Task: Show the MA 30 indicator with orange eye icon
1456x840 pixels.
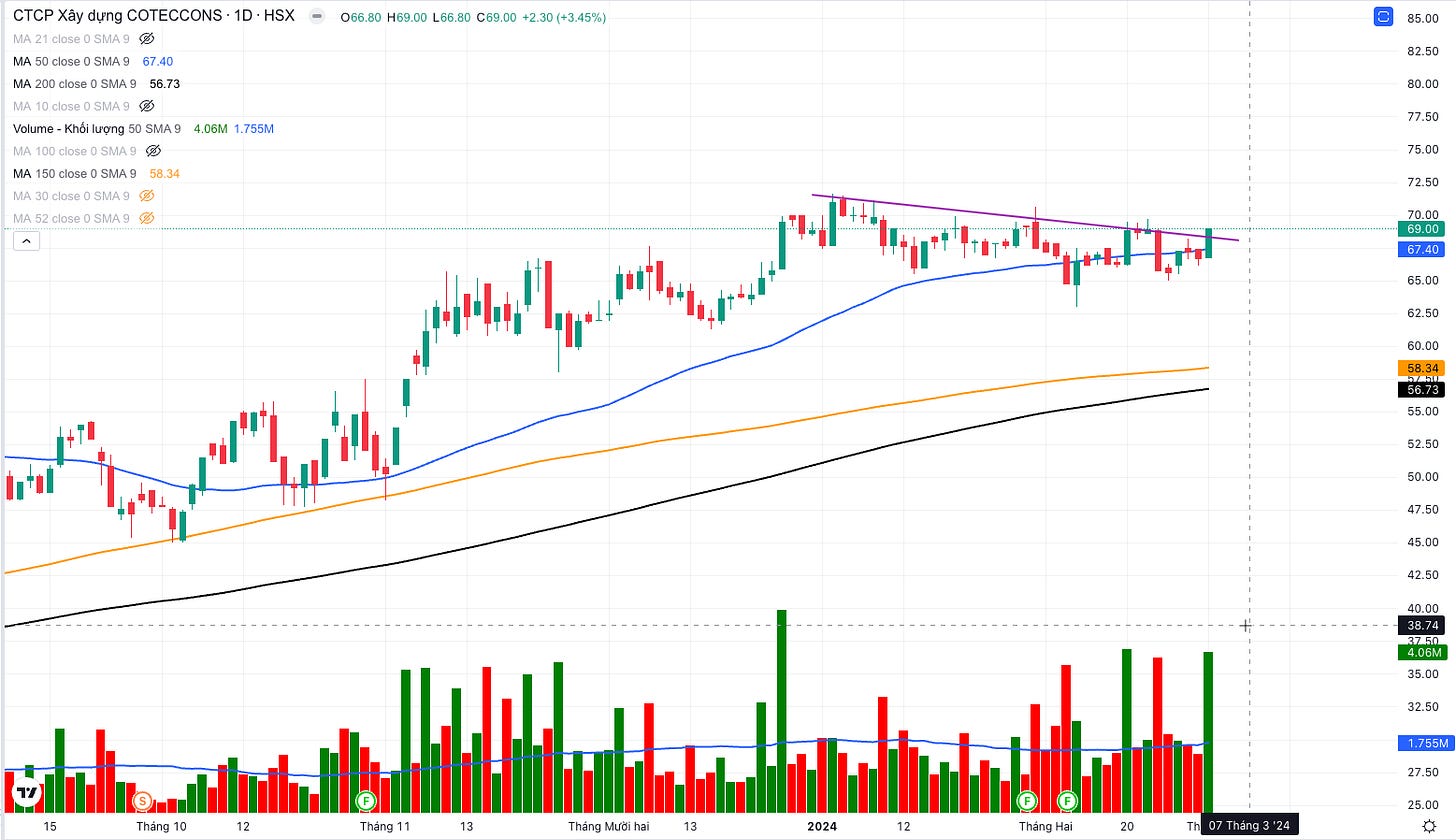Action: [x=146, y=196]
